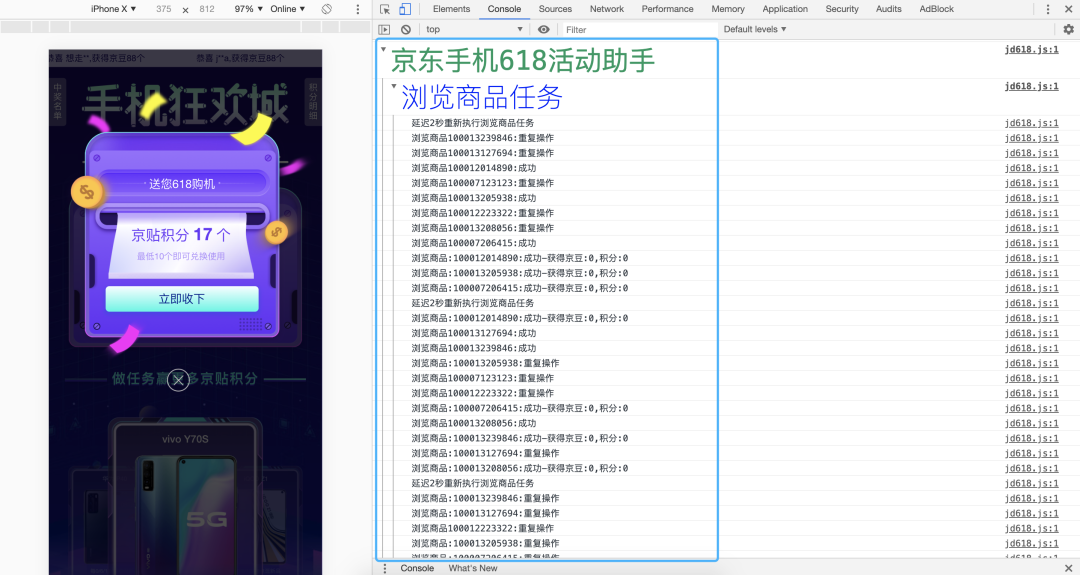Screen dimensions: 1080x575
Task: Click 京贴积分 17 个 text in popup
Action: (181, 235)
